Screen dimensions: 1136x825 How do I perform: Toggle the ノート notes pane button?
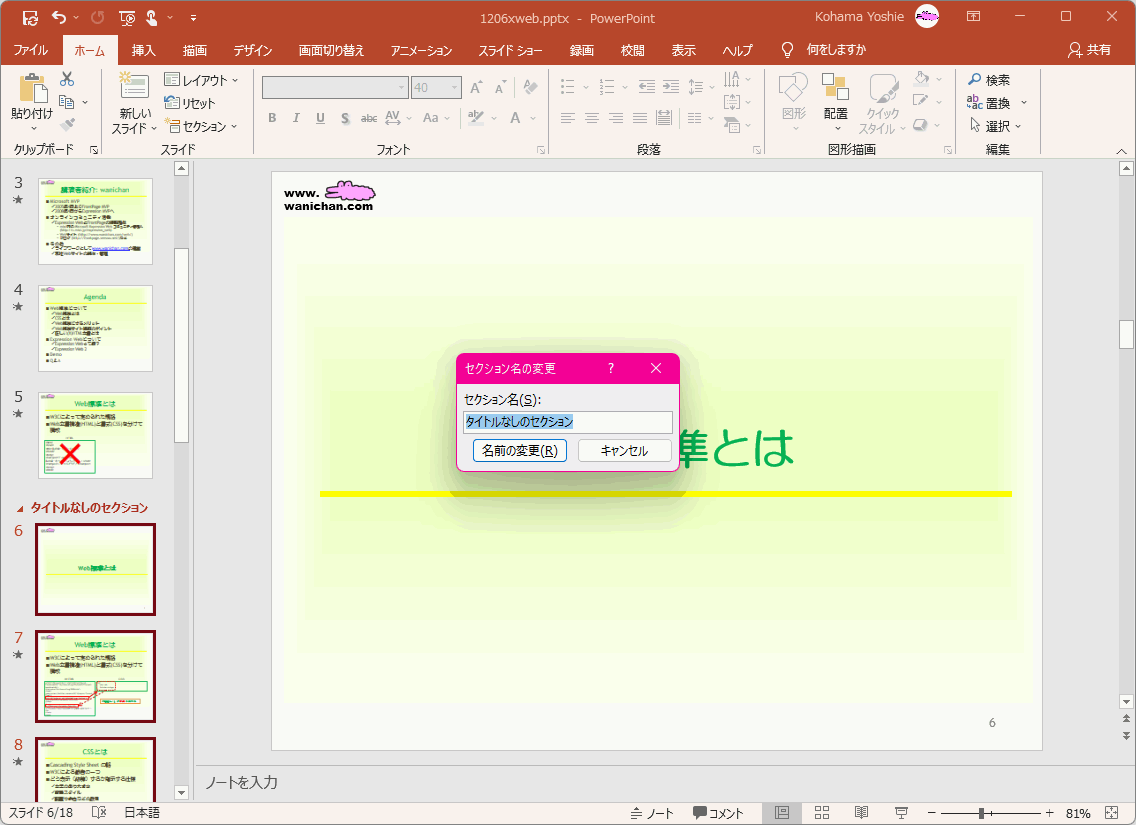653,813
